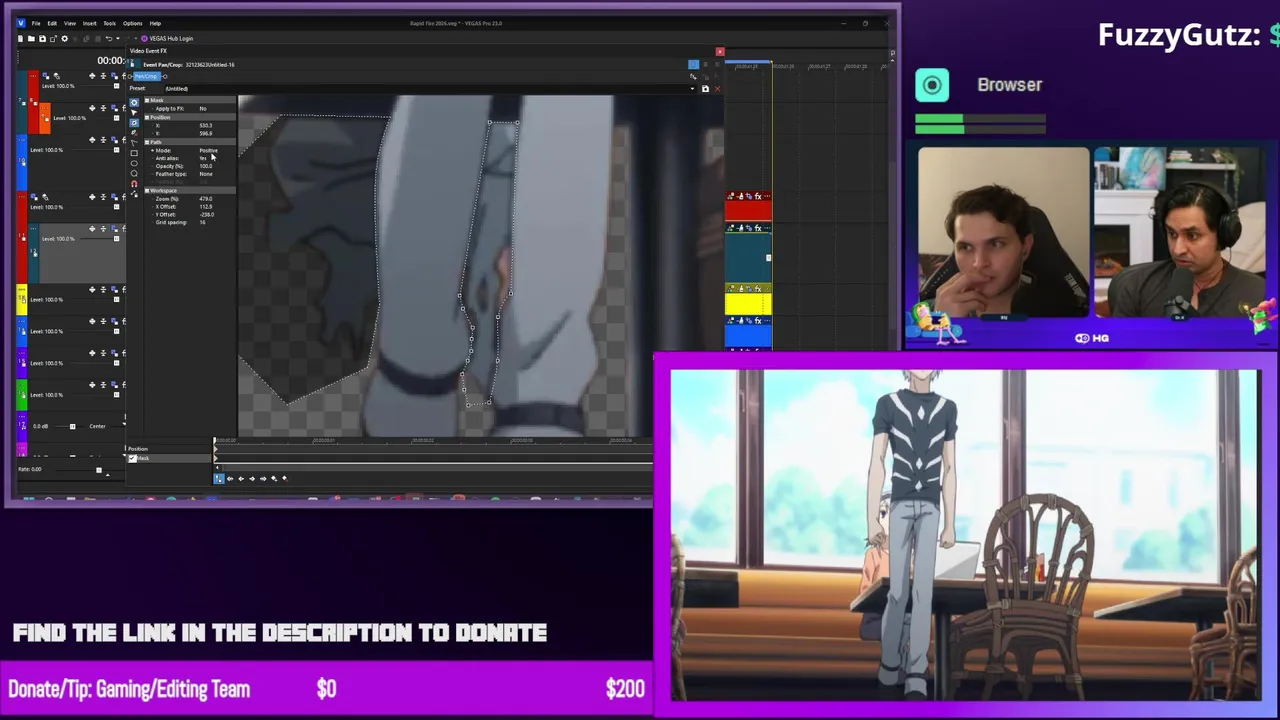This screenshot has height=720, width=1280.
Task: Click the anime preview video in the overlay
Action: pyautogui.click(x=965, y=535)
